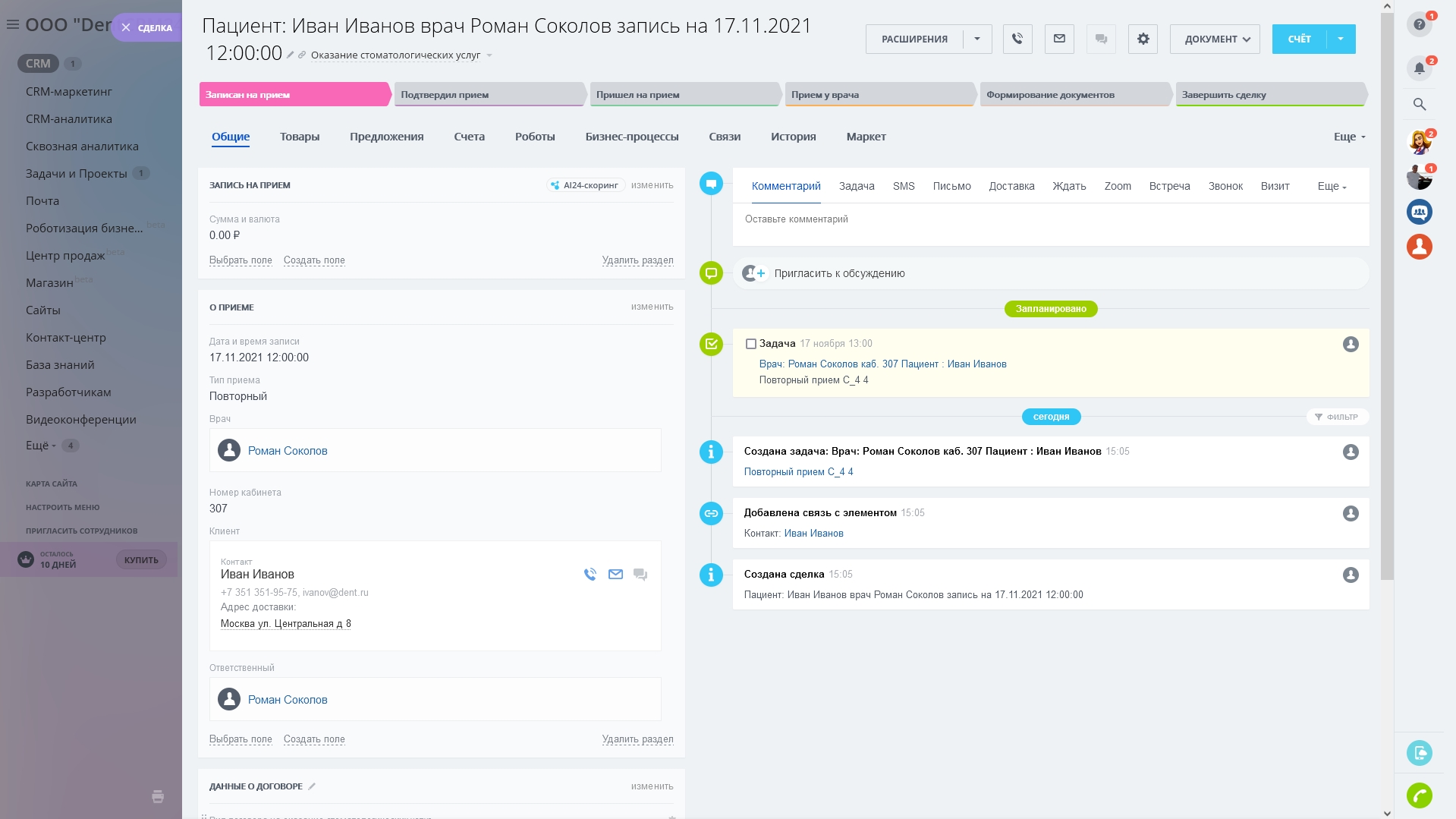Open notifications bell icon
This screenshot has width=1456, height=819.
click(1420, 68)
